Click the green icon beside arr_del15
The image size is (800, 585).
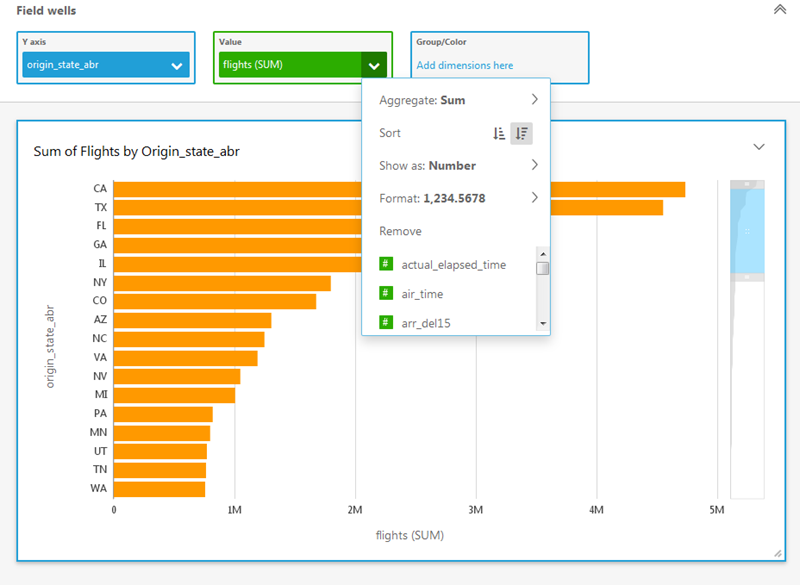pyautogui.click(x=385, y=322)
